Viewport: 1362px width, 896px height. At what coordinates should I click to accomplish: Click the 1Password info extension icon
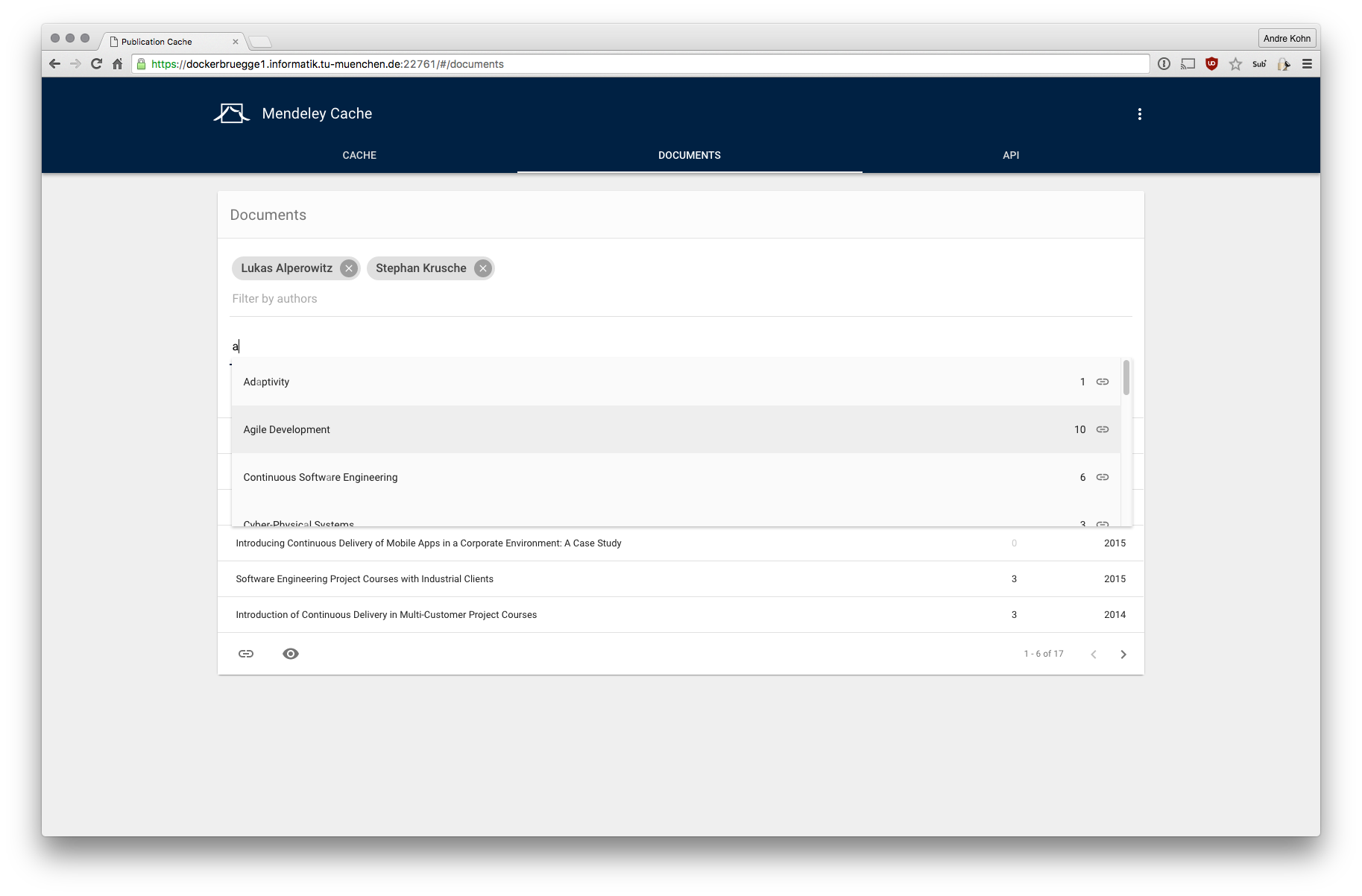point(1164,64)
